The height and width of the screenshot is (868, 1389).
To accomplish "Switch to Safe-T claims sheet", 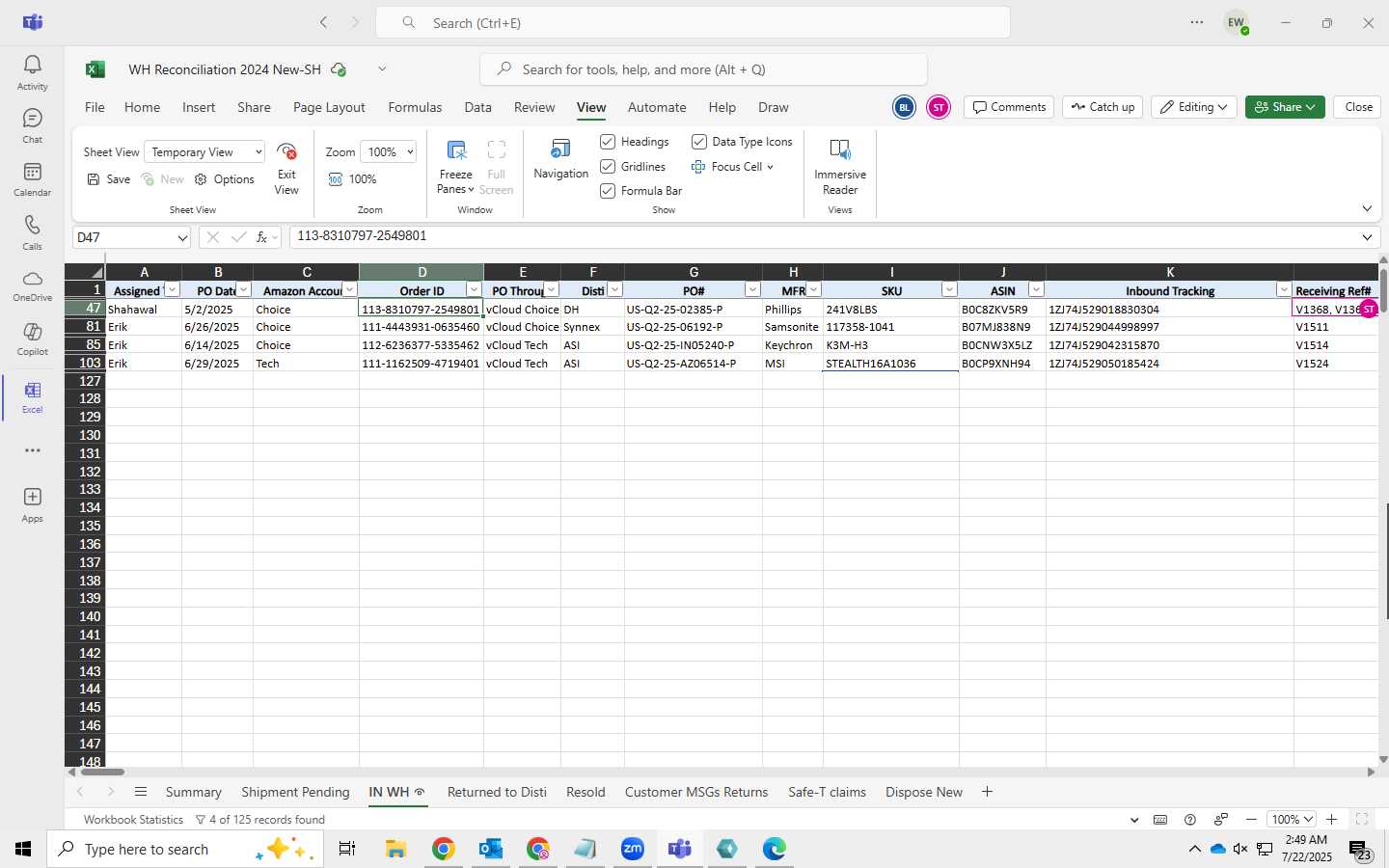I will 827,792.
